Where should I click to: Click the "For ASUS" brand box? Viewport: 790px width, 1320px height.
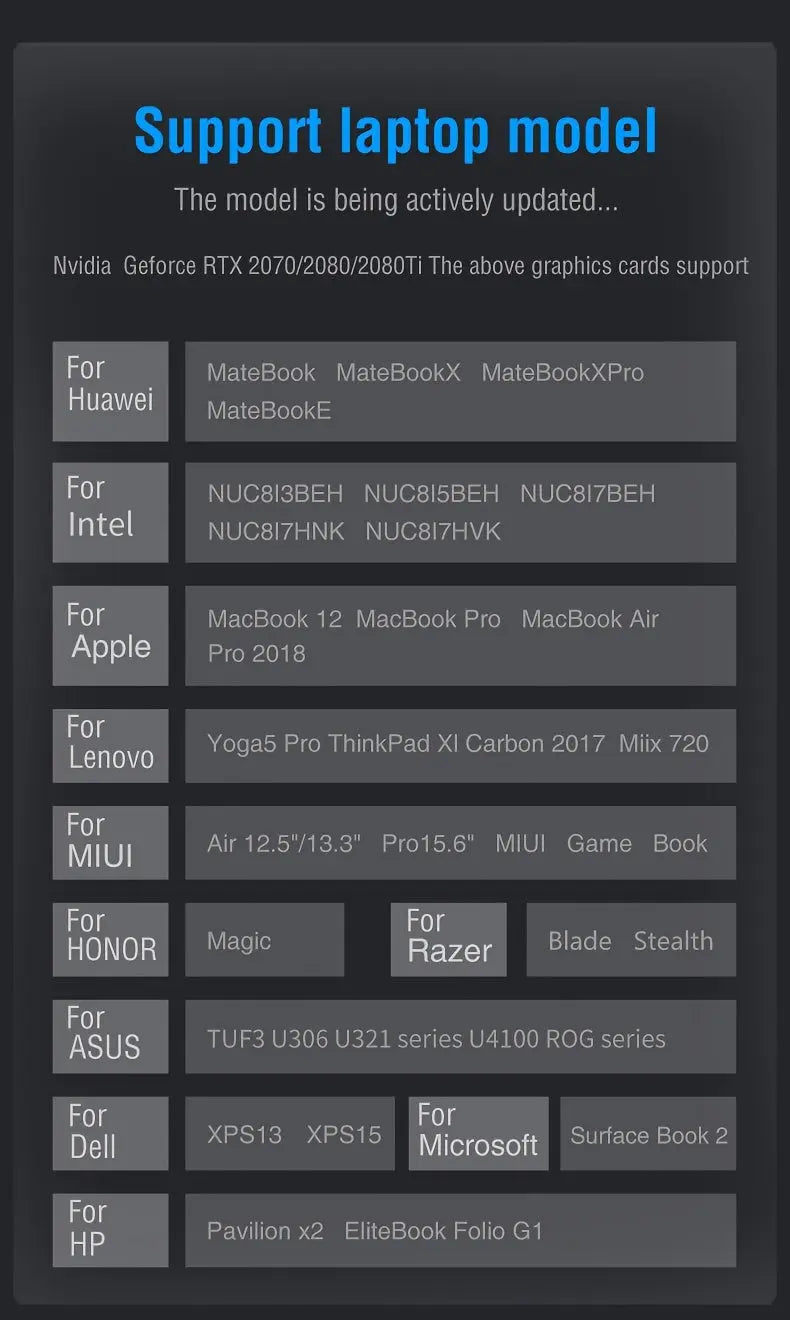pyautogui.click(x=110, y=1036)
